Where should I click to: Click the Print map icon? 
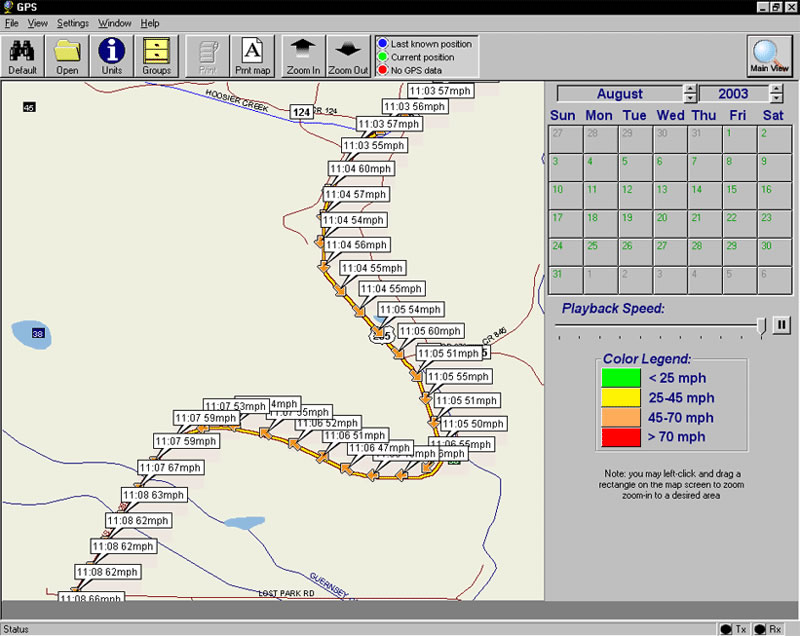coord(253,56)
